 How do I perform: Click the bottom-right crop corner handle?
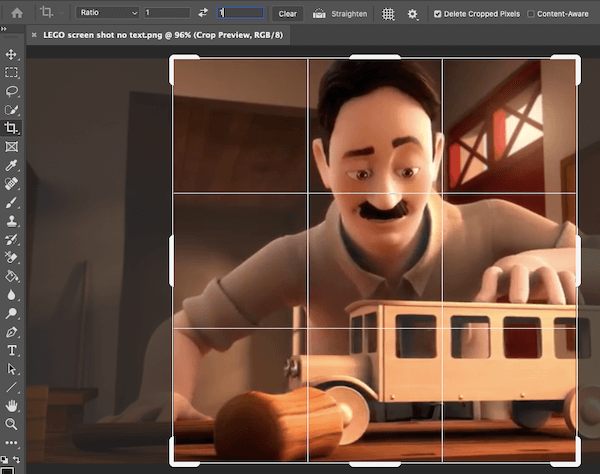577,463
